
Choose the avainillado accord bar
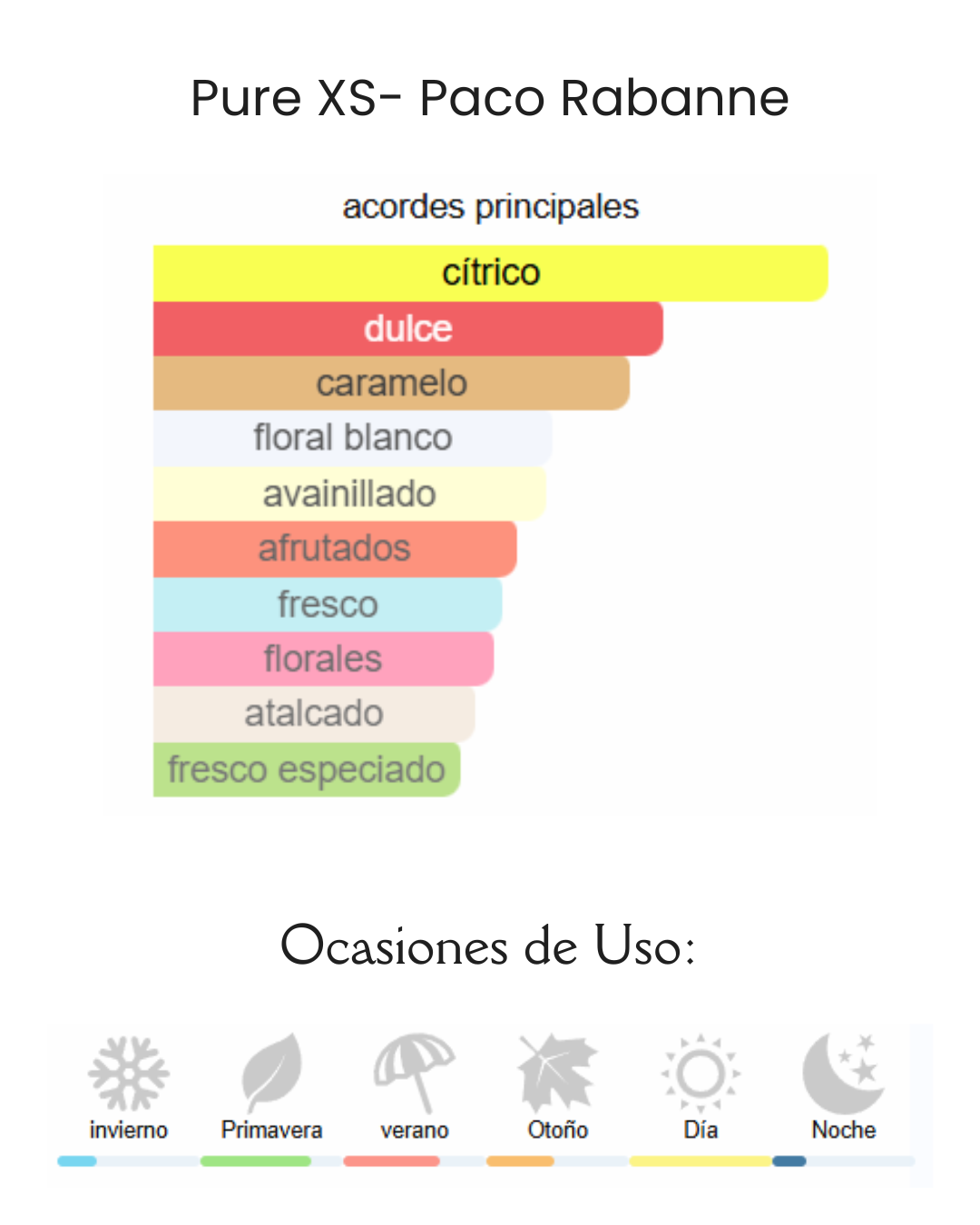point(349,494)
